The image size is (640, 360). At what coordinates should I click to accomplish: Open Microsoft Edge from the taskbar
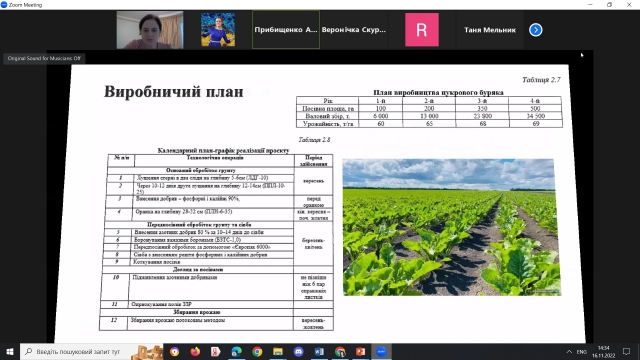(236, 352)
